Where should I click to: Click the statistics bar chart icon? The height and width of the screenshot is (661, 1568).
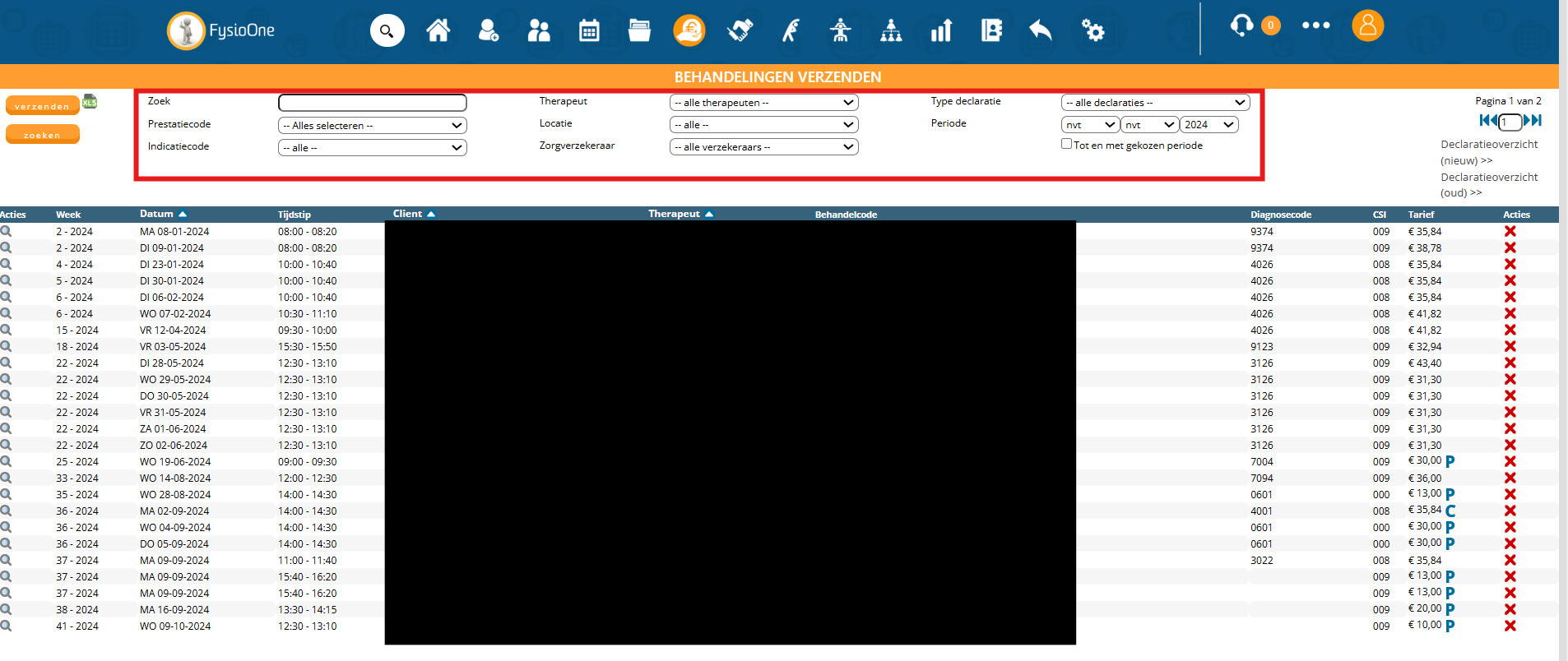pyautogui.click(x=941, y=31)
